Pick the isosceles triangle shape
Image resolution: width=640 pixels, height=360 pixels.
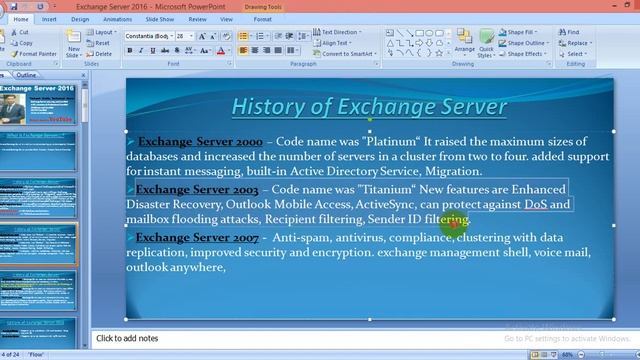coord(390,43)
